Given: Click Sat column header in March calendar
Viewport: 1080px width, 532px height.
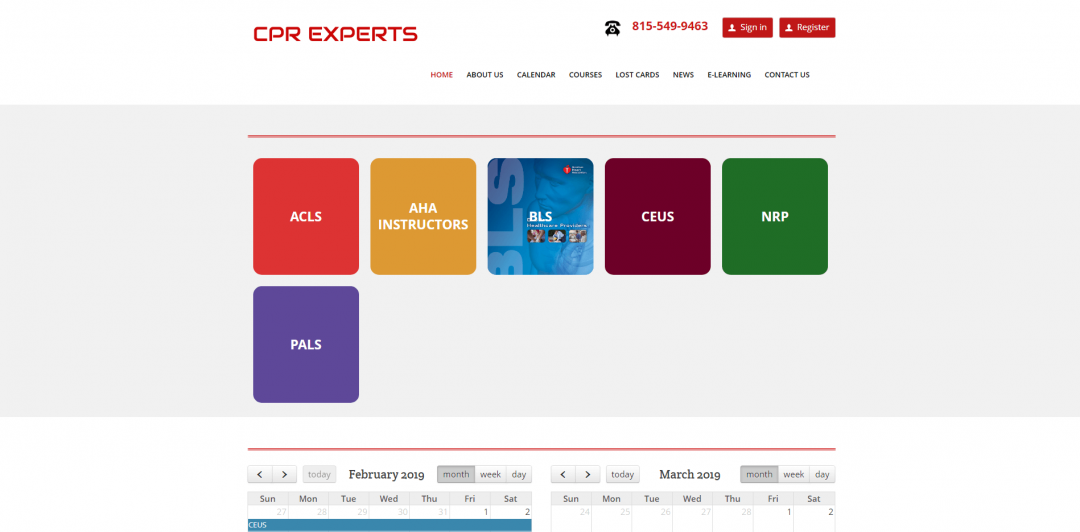Looking at the screenshot, I should [814, 499].
